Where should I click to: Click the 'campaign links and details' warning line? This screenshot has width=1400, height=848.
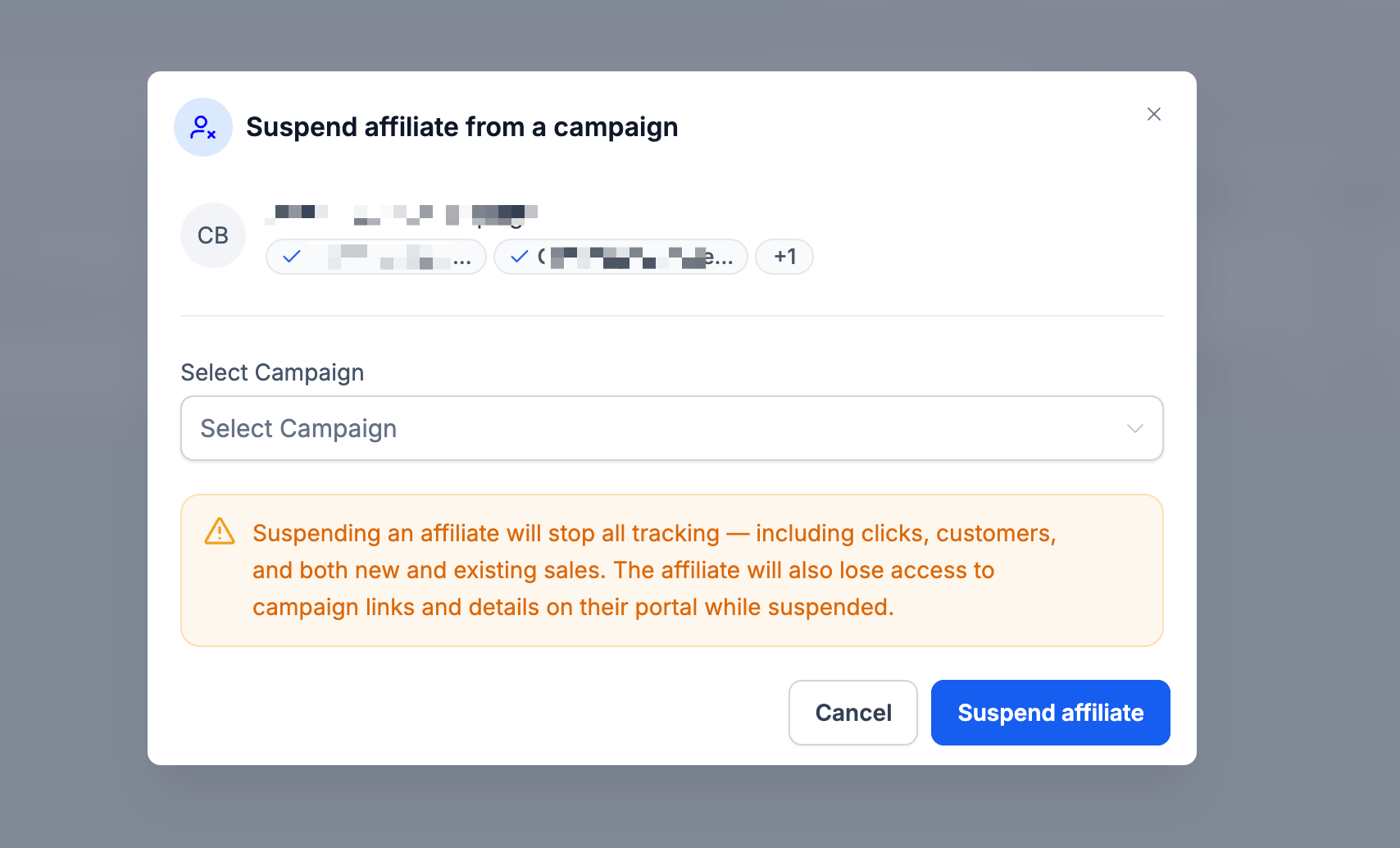[x=573, y=607]
